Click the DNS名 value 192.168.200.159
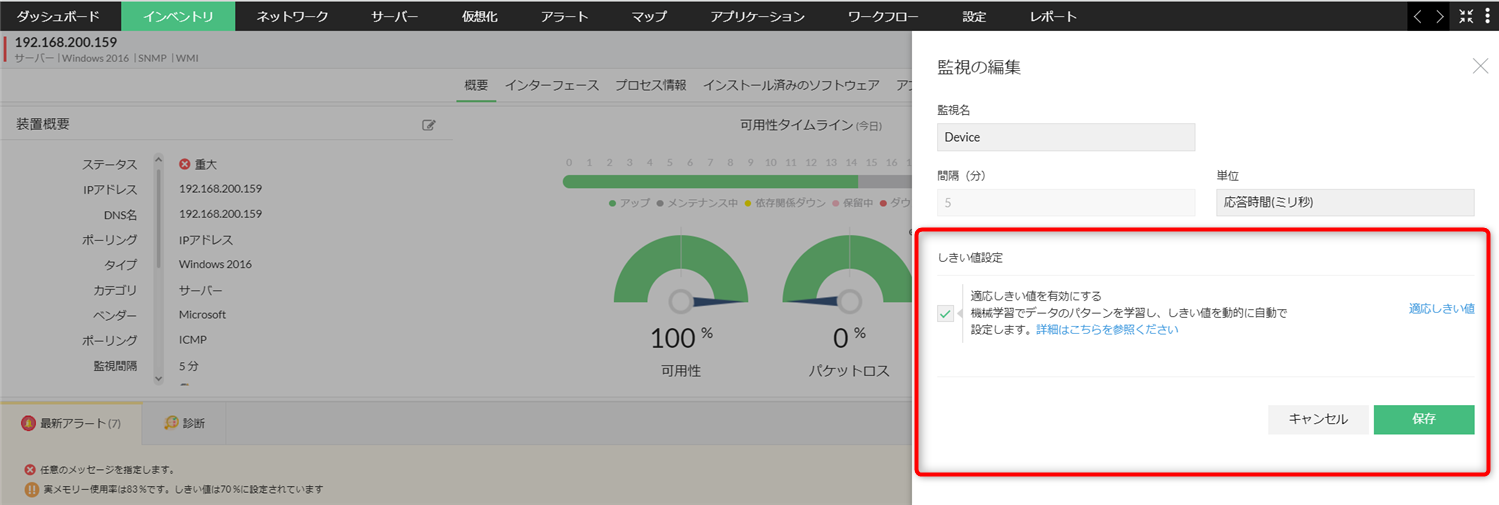 (x=220, y=214)
